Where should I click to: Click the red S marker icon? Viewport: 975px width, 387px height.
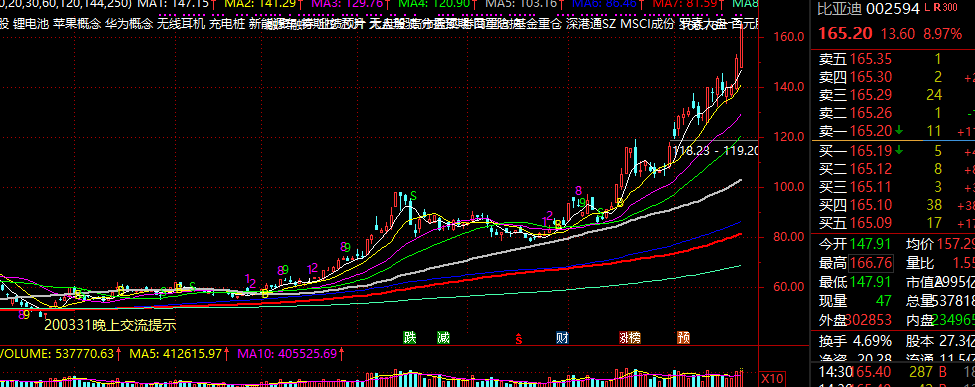tap(519, 338)
